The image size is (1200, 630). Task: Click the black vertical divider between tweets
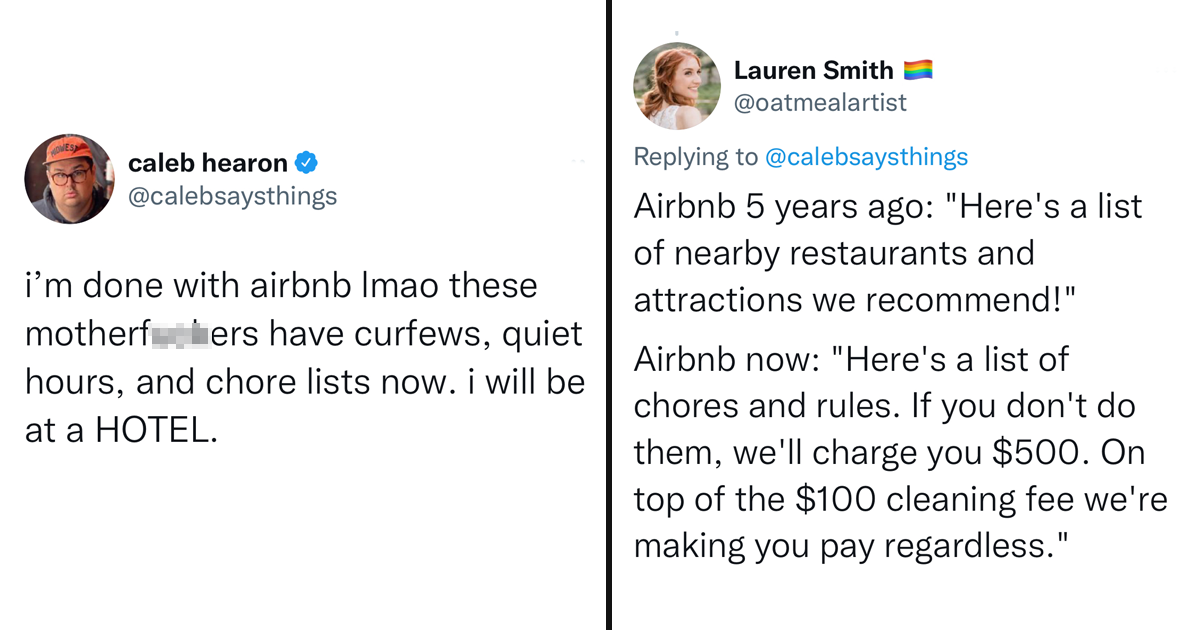tap(608, 315)
